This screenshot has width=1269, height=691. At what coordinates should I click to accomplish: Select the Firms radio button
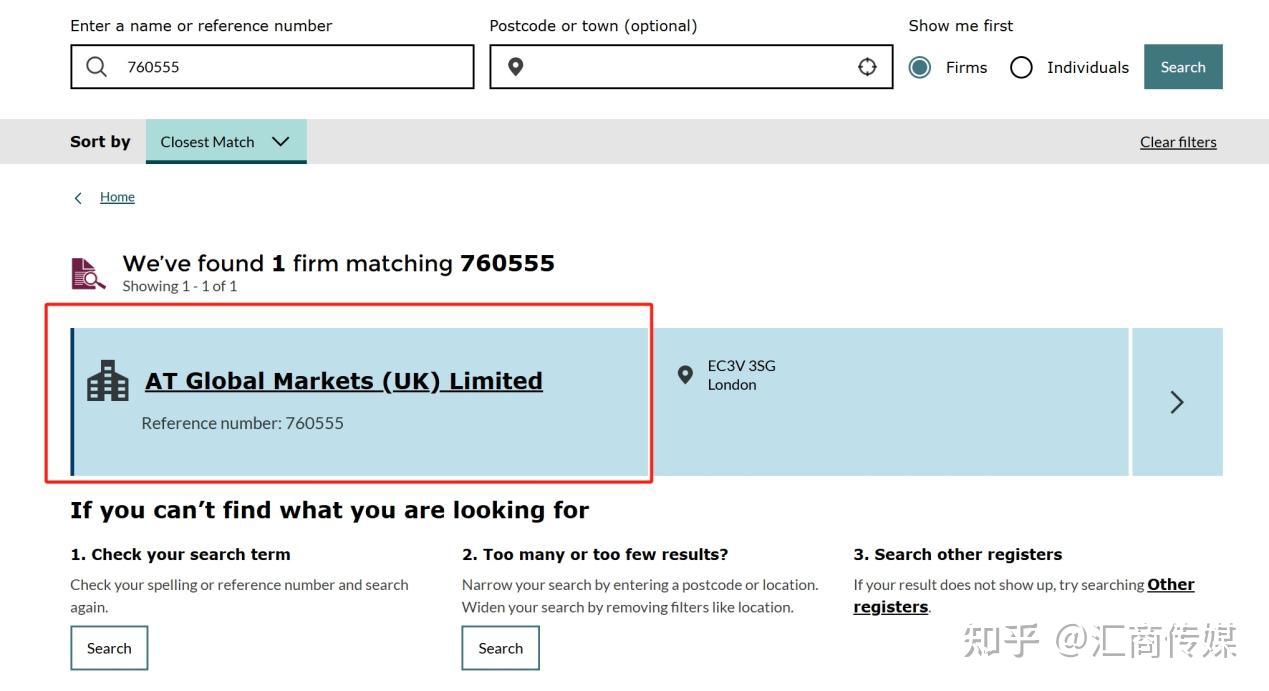(920, 67)
